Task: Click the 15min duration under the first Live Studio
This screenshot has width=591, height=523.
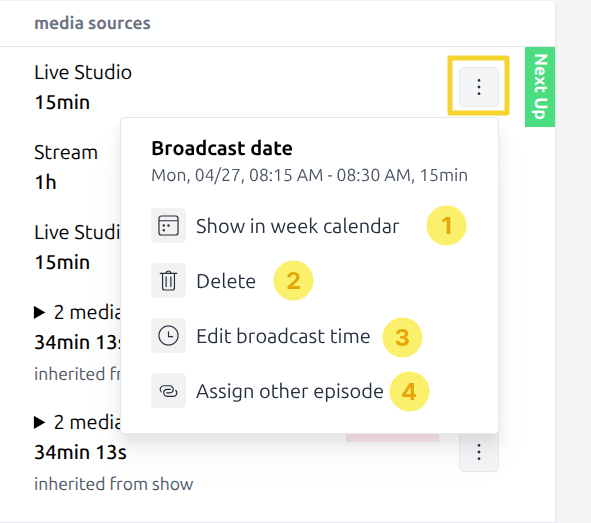Action: [62, 102]
